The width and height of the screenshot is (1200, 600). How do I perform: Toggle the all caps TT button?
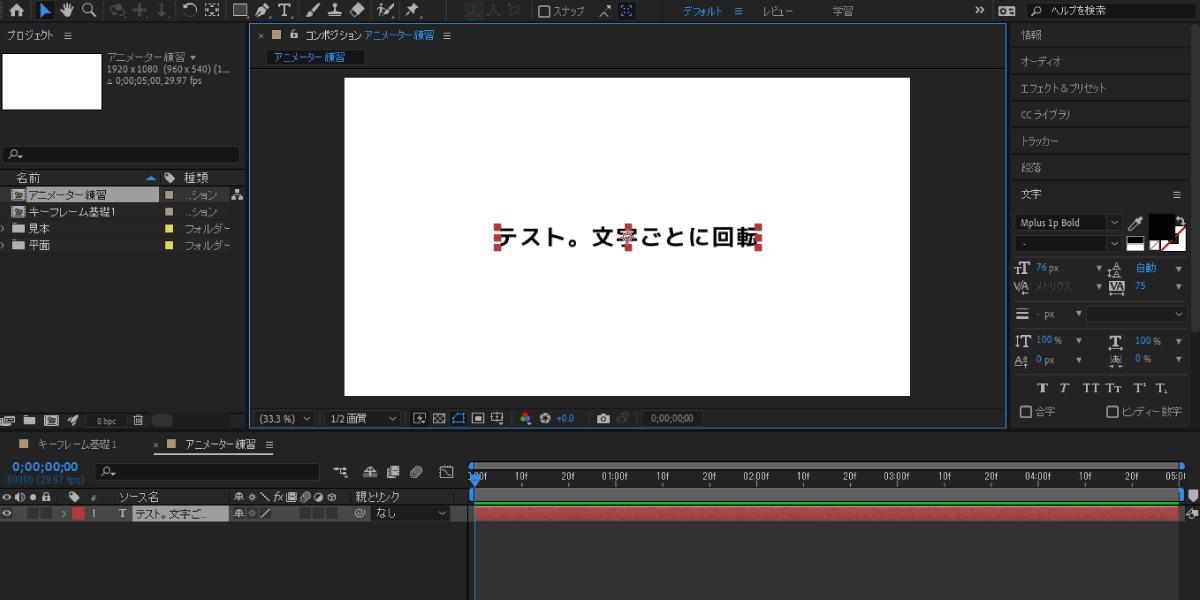(1091, 388)
